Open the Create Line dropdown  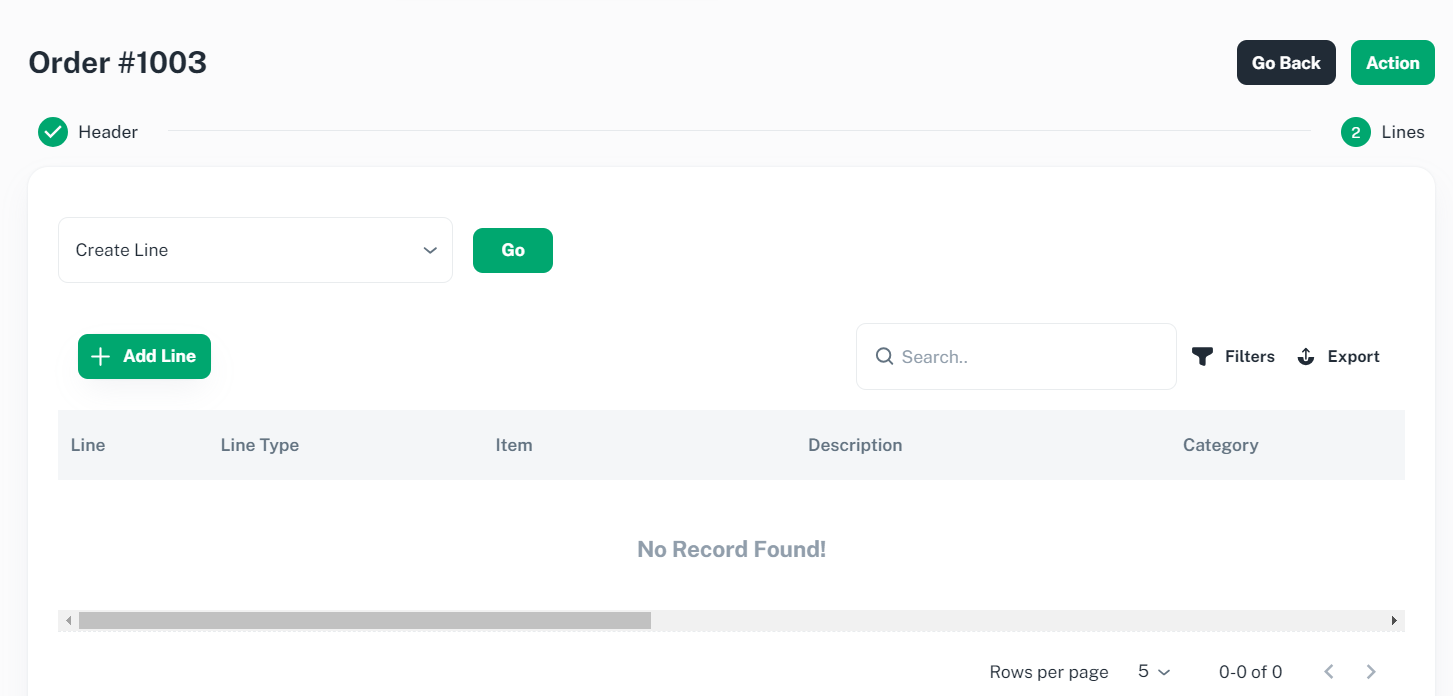tap(255, 250)
